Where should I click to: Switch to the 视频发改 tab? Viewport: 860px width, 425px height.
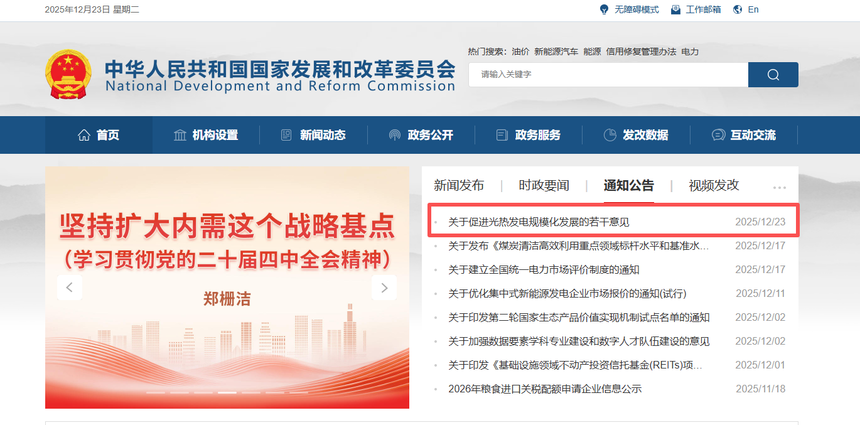point(714,185)
